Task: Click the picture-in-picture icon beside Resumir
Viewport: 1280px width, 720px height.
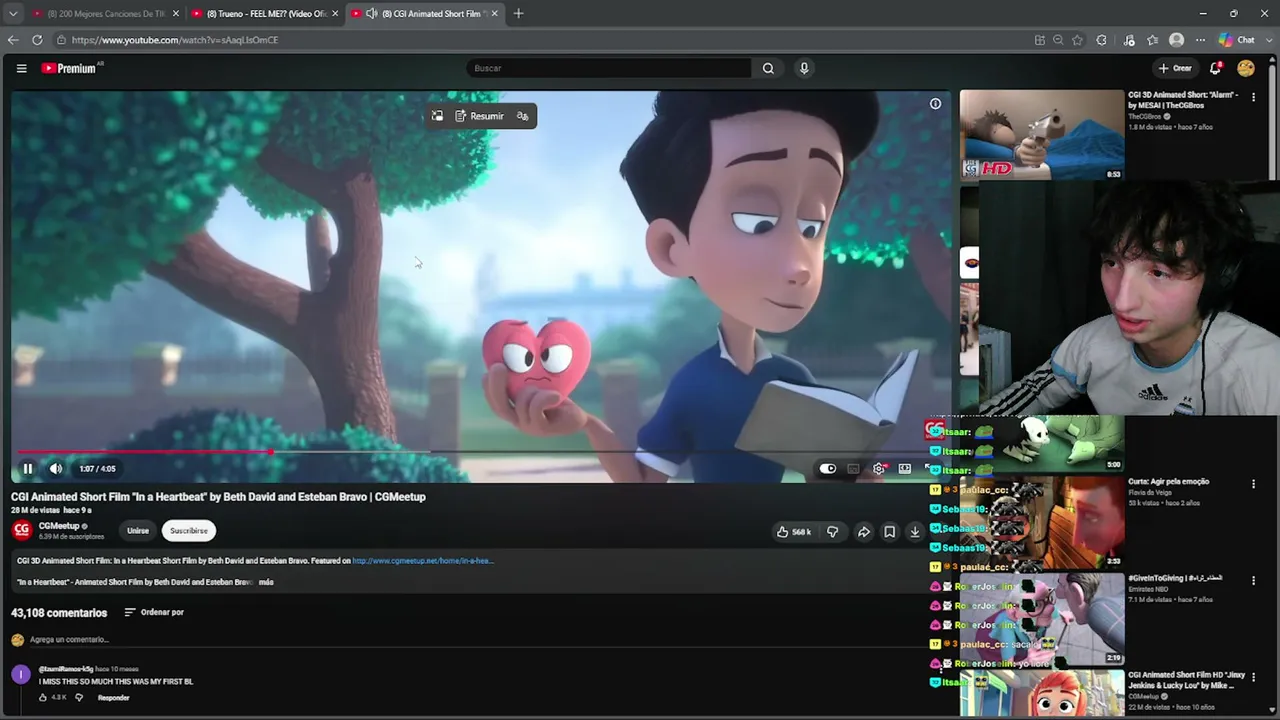Action: point(437,116)
